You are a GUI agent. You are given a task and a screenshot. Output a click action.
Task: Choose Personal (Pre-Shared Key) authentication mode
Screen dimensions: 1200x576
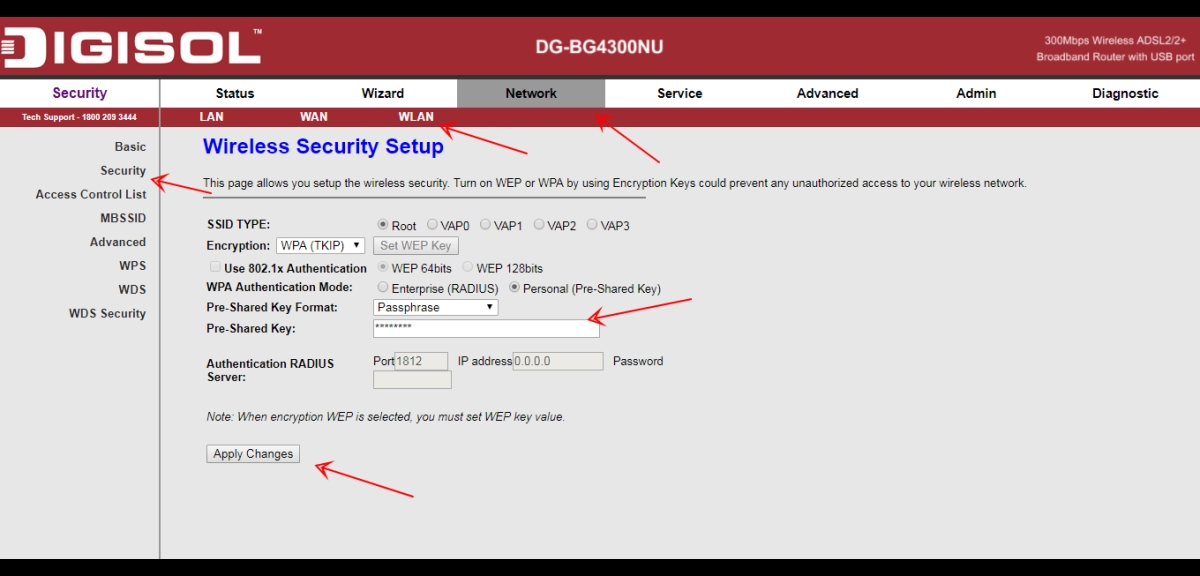(x=515, y=288)
